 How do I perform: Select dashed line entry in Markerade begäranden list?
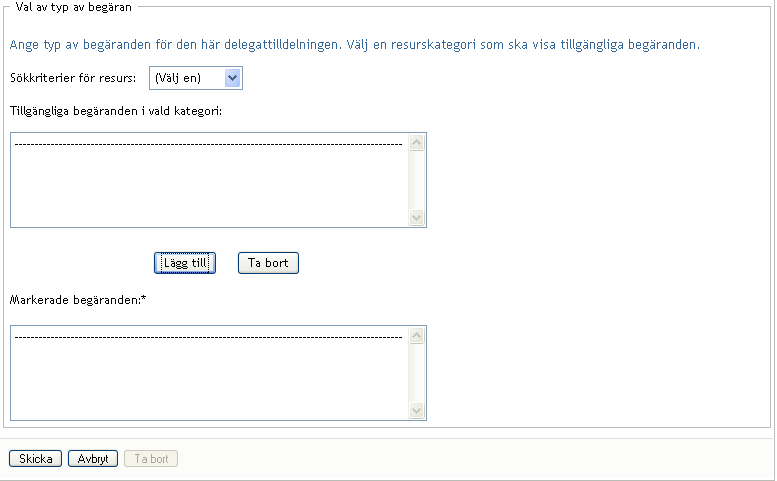pyautogui.click(x=209, y=337)
